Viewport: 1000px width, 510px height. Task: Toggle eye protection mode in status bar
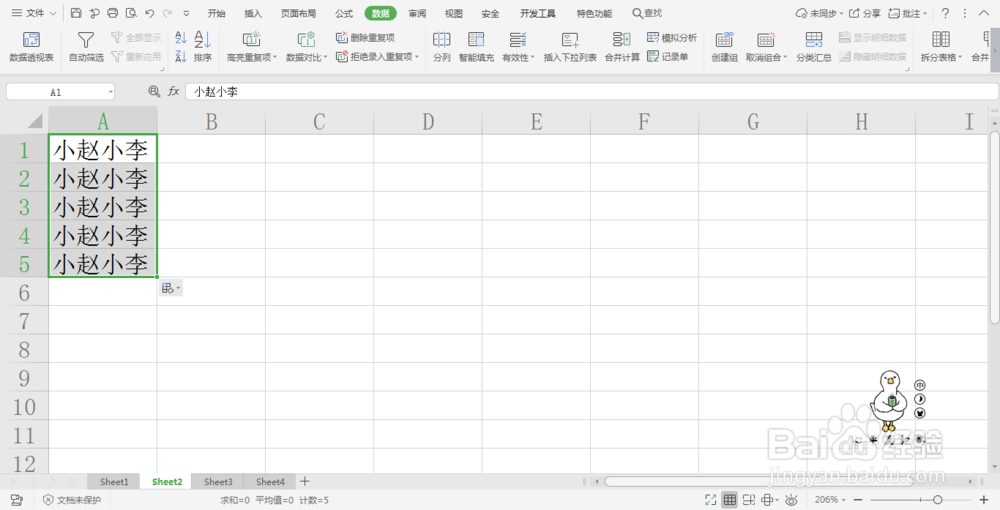(791, 500)
